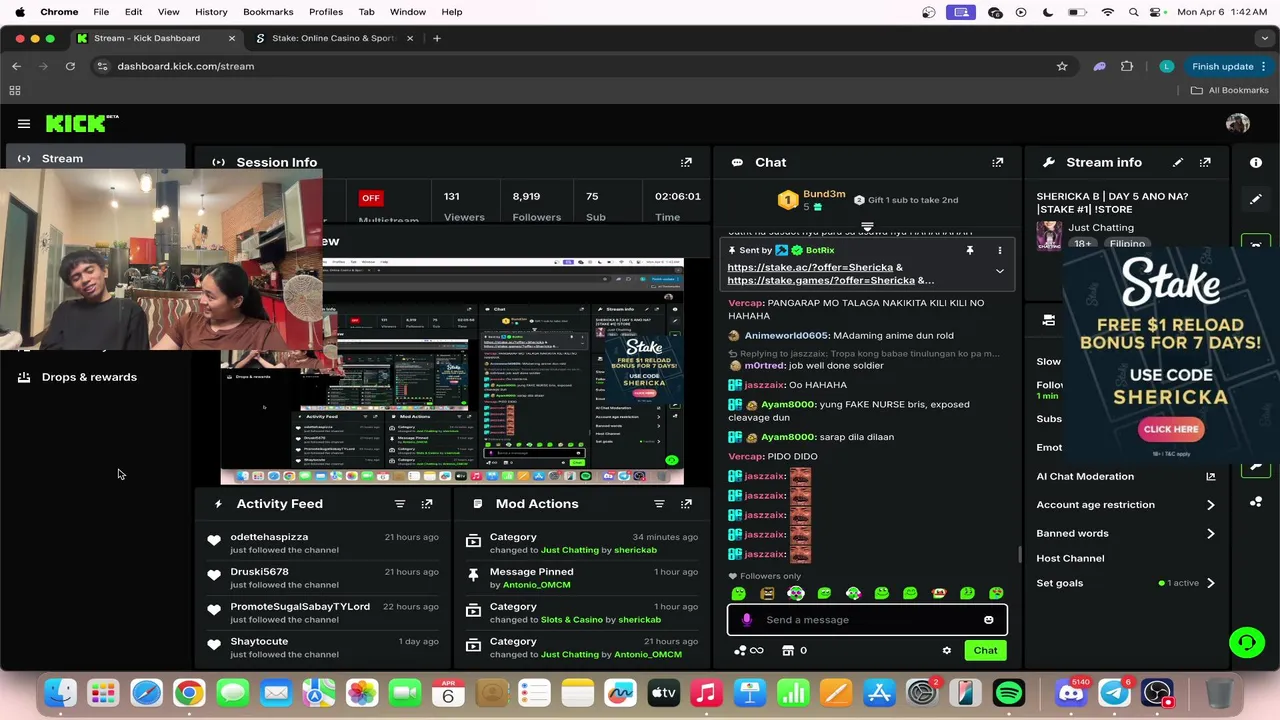
Task: Click CLICK HERE on Stake ad
Action: (1171, 429)
